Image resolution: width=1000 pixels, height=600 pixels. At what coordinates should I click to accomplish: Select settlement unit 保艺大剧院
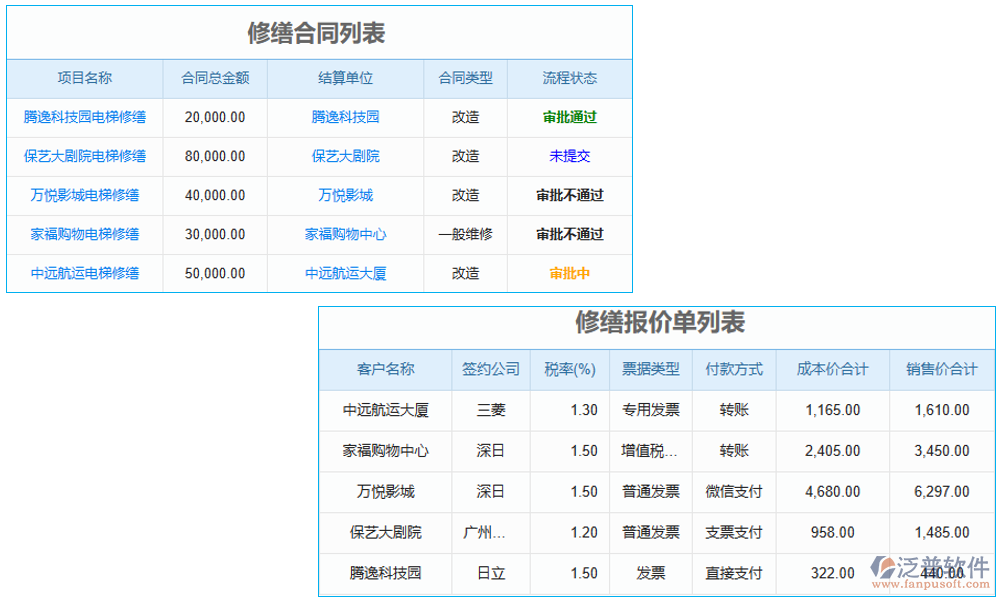tap(344, 156)
